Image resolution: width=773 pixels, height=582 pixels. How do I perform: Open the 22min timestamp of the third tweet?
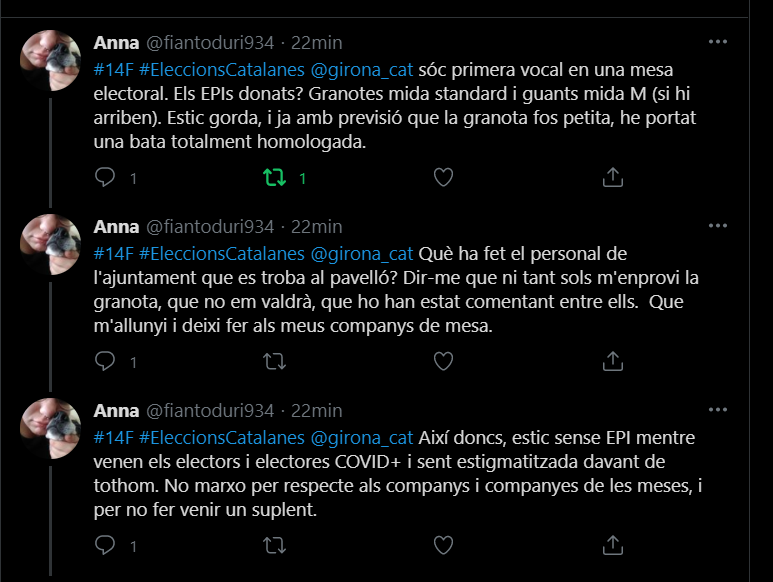(x=317, y=411)
